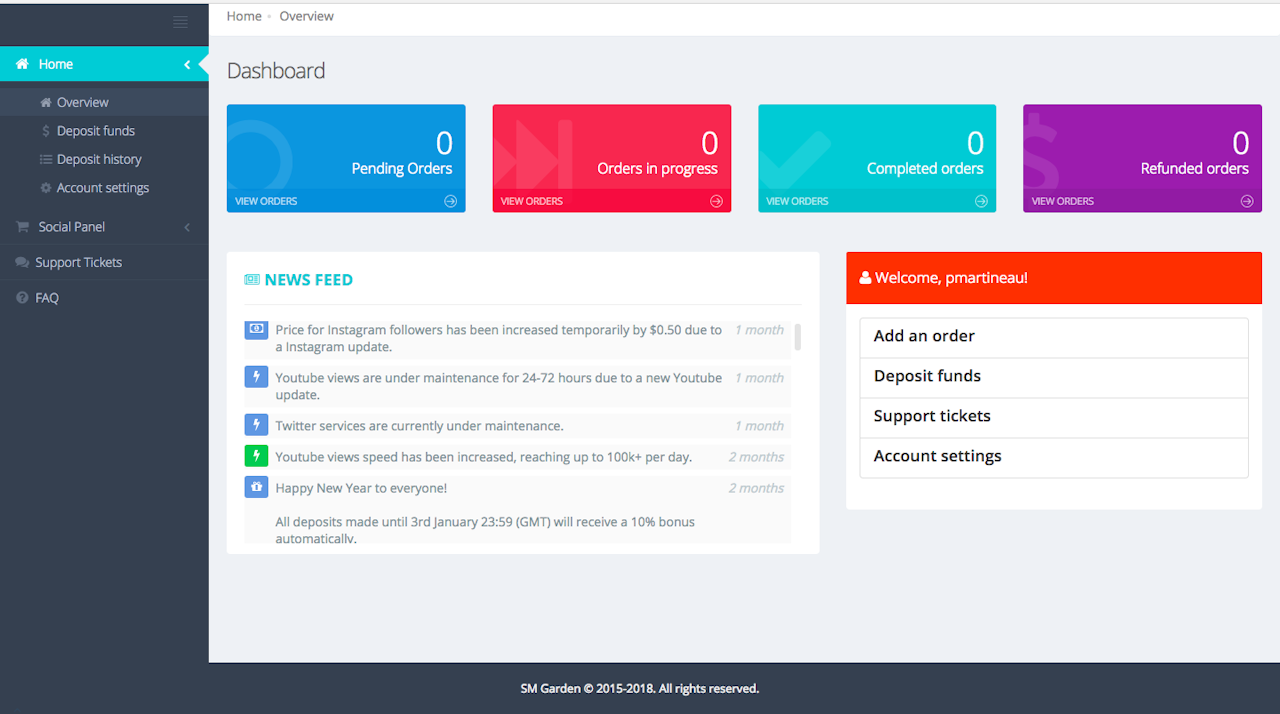Click the FAQ question mark icon

tap(22, 298)
